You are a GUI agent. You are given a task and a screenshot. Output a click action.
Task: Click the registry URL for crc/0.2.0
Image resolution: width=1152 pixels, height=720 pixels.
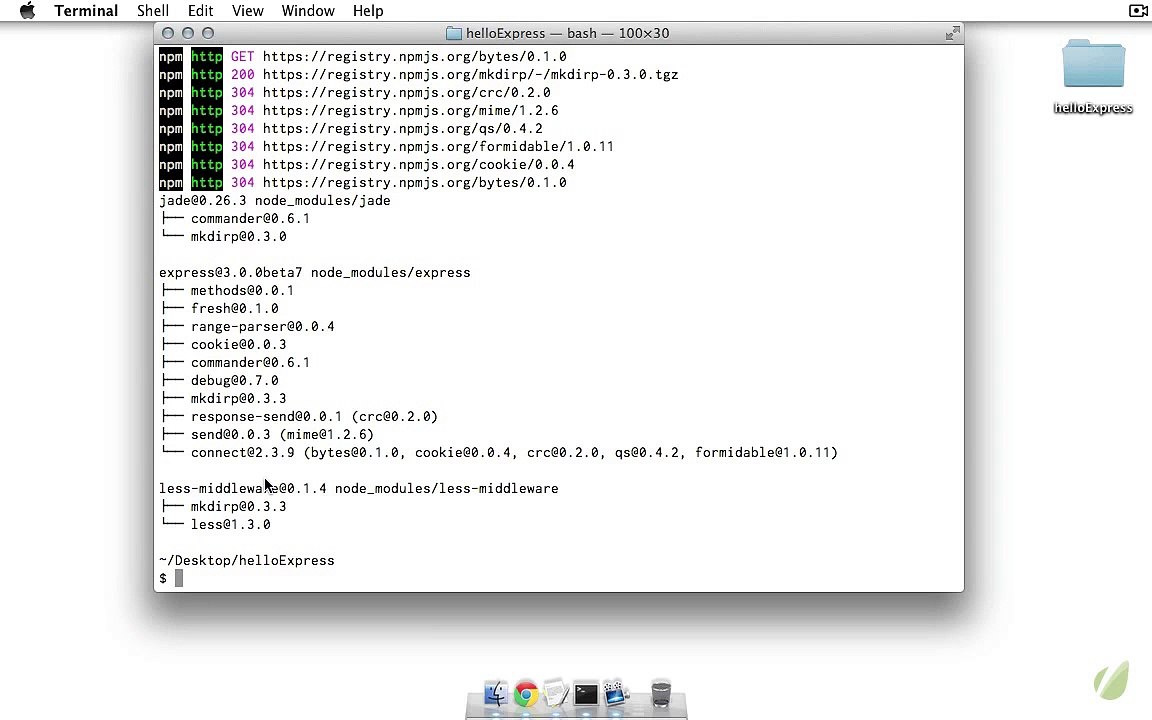tap(406, 93)
